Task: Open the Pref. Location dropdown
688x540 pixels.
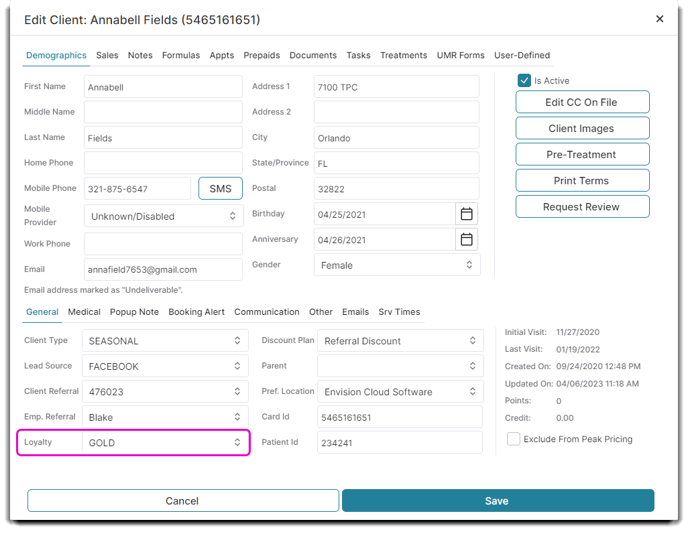Action: pos(400,392)
